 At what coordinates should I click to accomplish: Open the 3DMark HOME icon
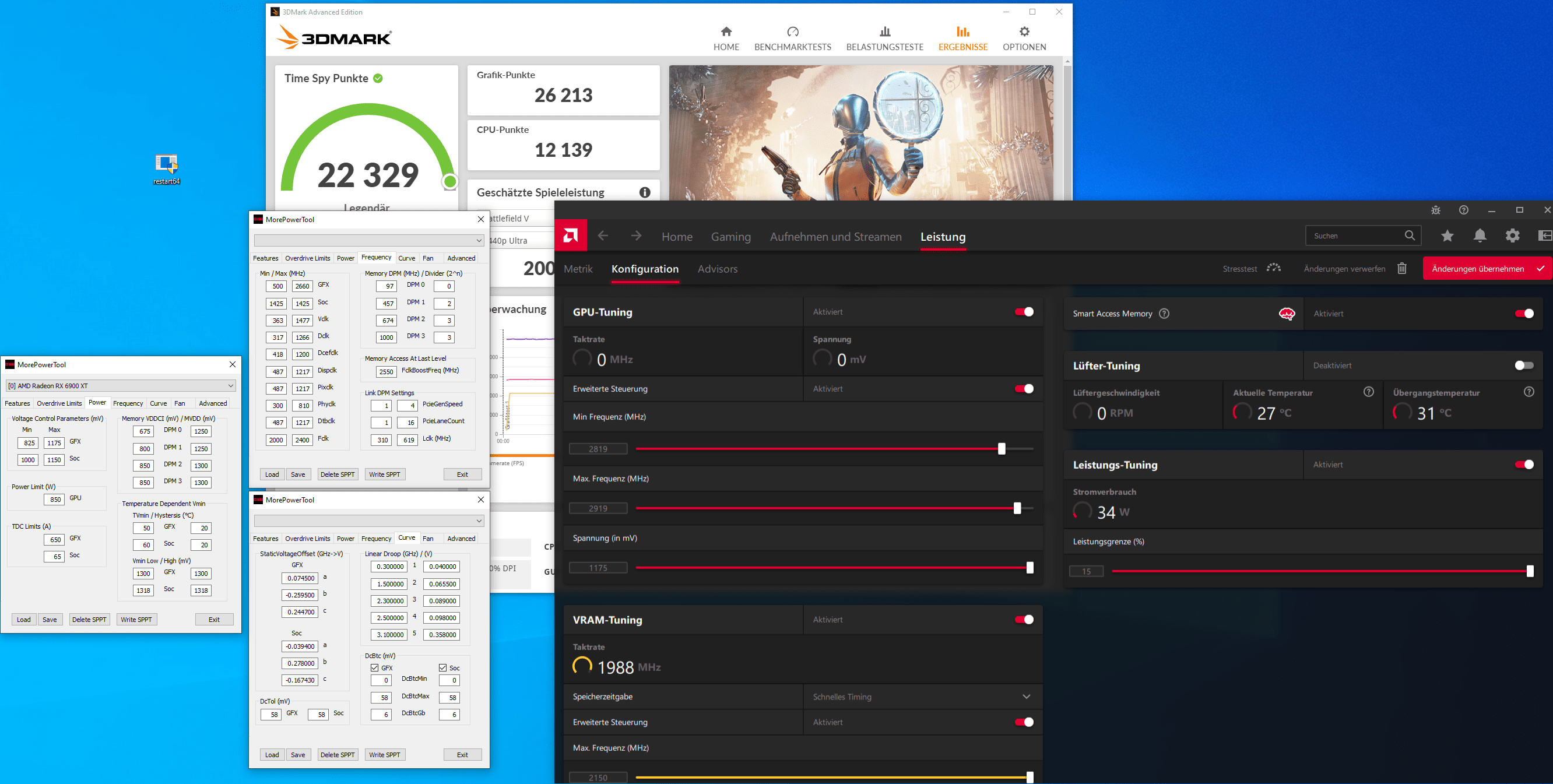pos(726,31)
